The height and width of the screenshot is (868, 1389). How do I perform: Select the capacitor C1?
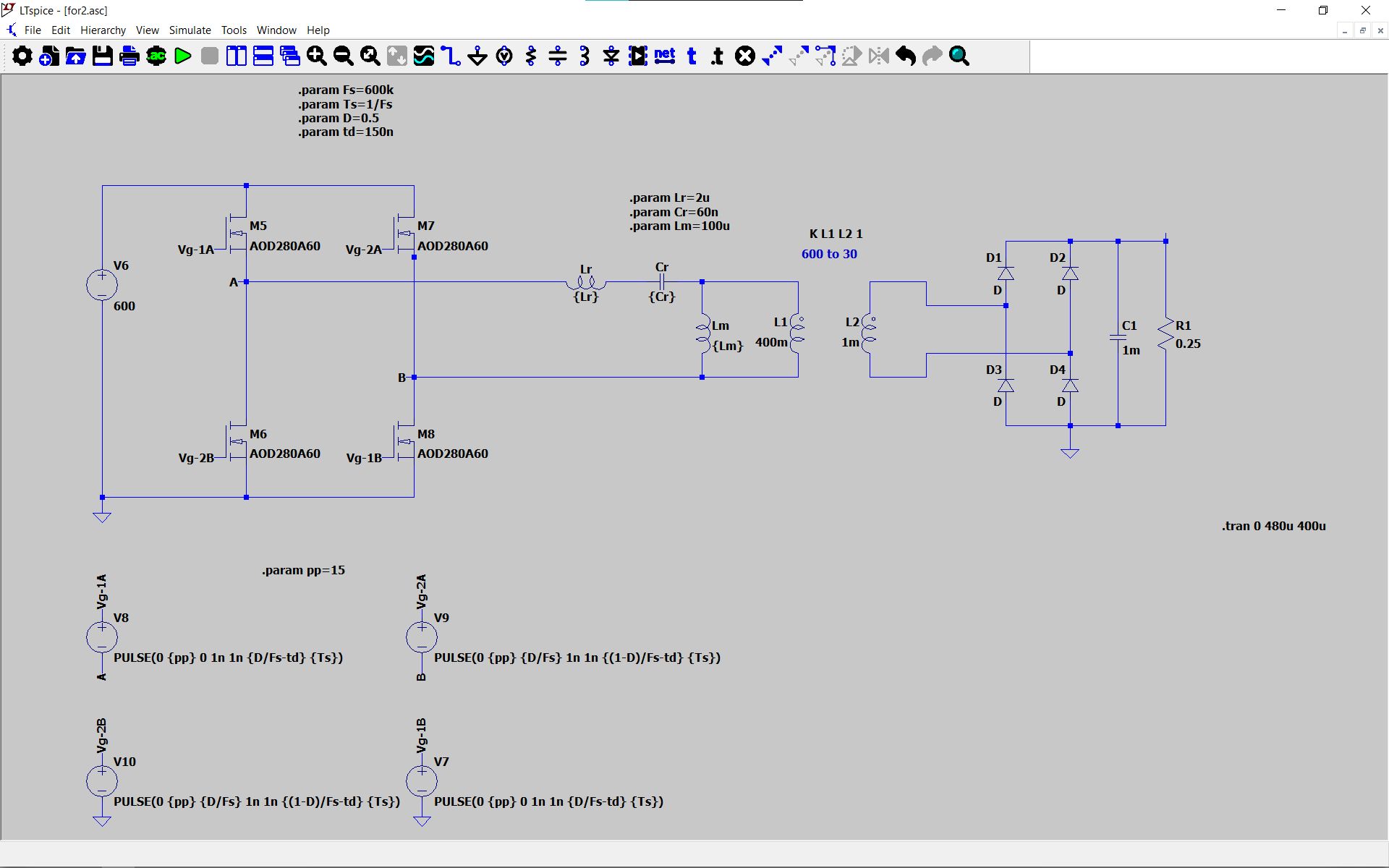pyautogui.click(x=1118, y=337)
